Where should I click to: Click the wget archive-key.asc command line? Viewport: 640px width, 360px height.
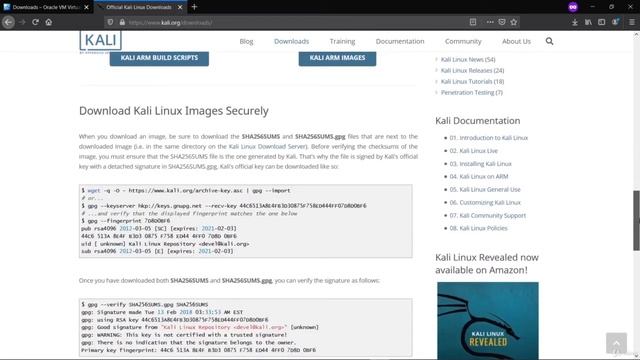tap(186, 191)
